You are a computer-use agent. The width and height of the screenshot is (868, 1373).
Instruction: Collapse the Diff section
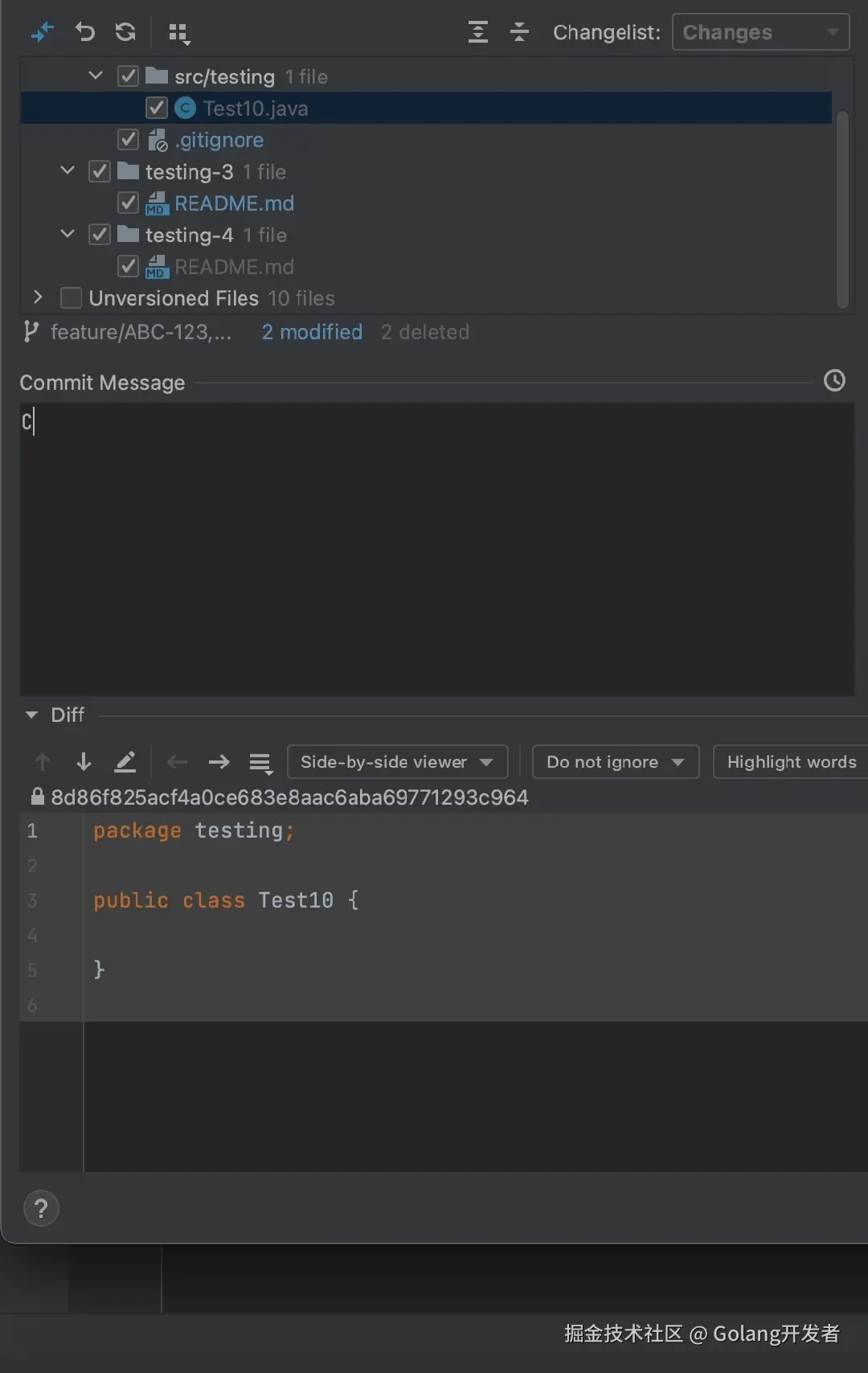tap(32, 715)
